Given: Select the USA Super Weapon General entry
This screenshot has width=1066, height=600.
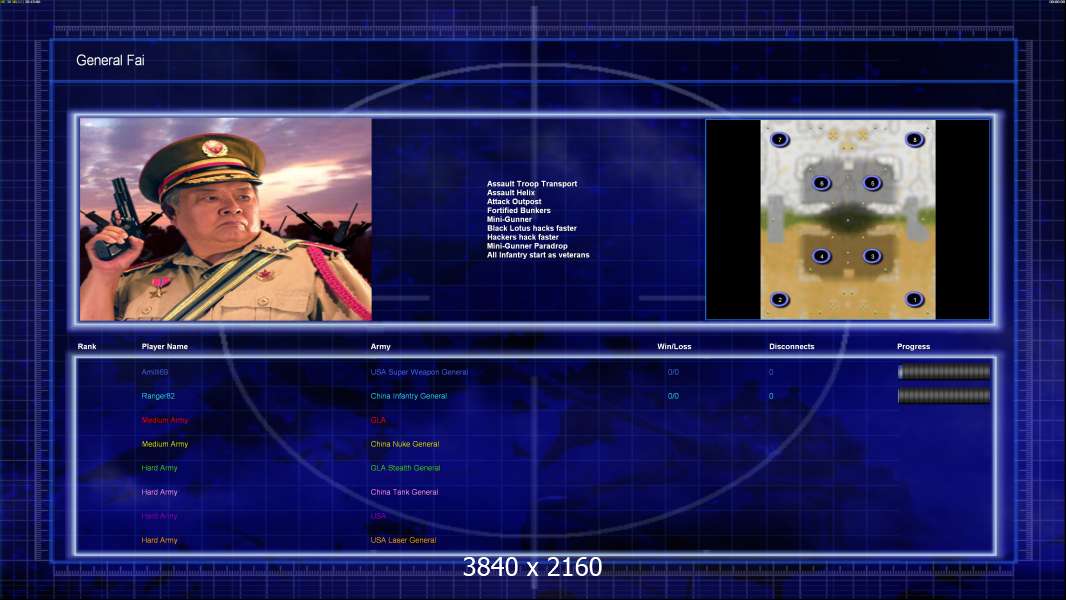Looking at the screenshot, I should 419,372.
